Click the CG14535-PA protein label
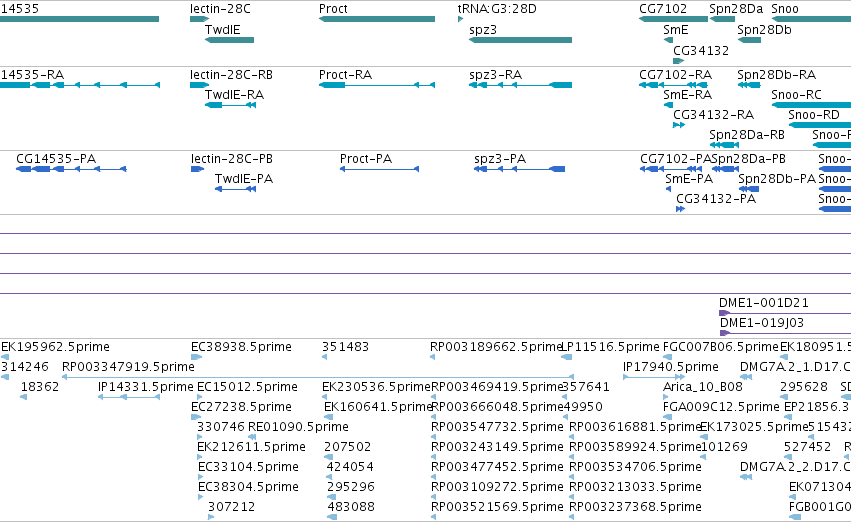The image size is (851, 522). (x=56, y=158)
